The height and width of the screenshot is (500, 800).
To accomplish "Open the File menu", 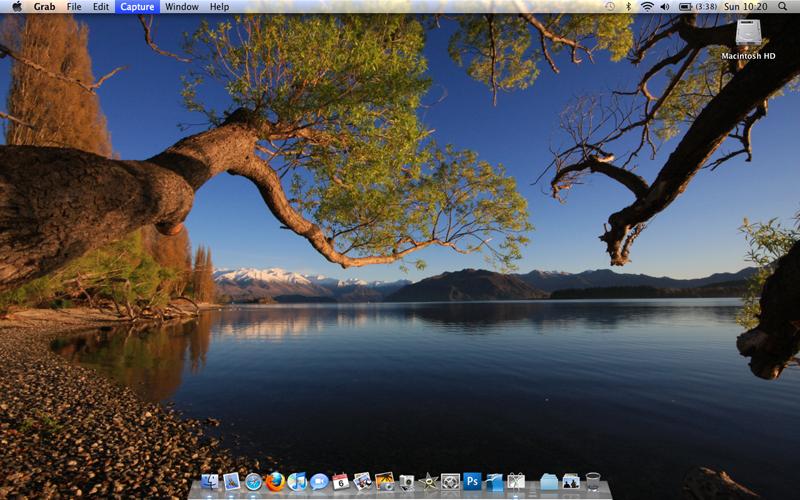I will pyautogui.click(x=74, y=7).
